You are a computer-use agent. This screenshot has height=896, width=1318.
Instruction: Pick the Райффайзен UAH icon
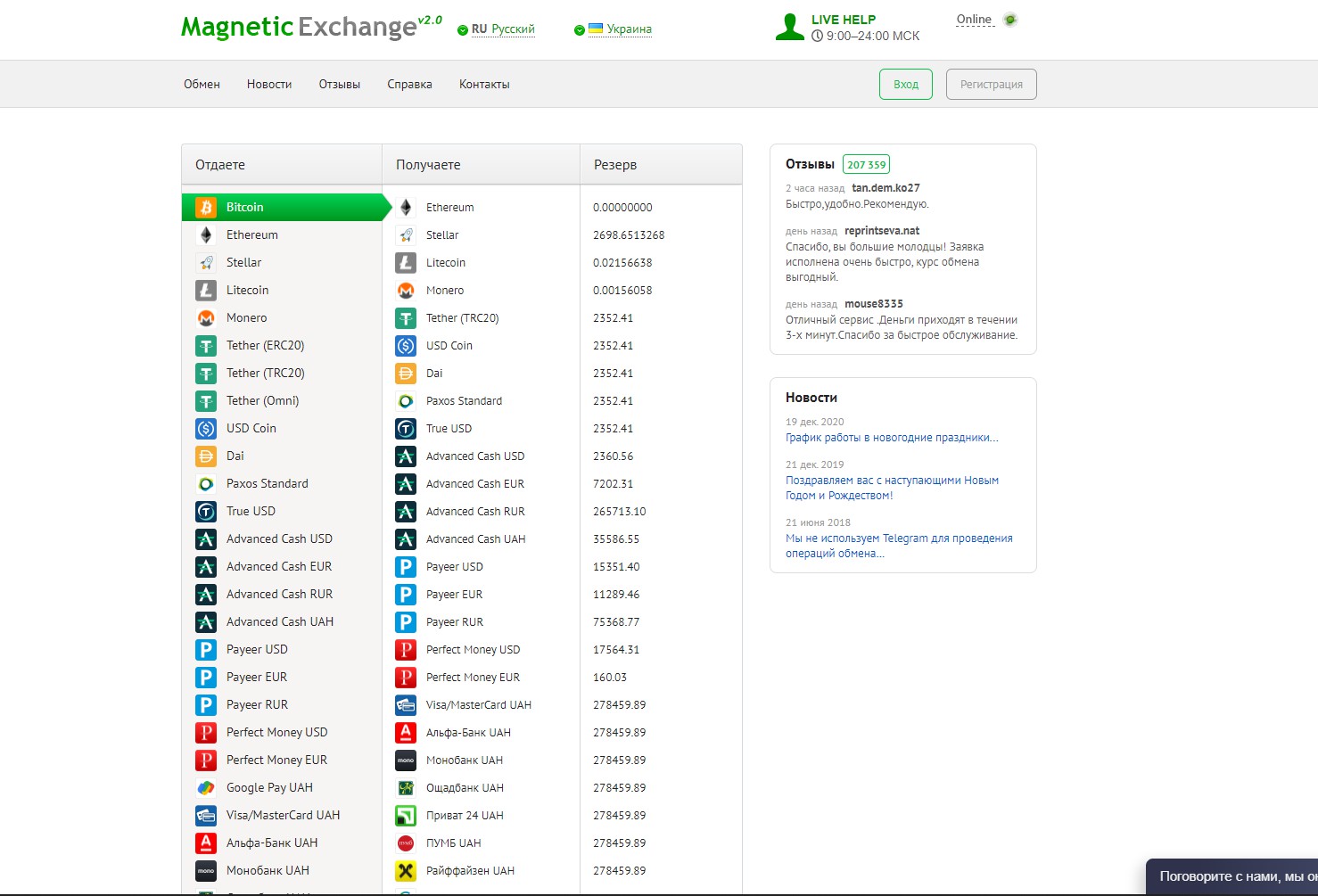point(406,870)
